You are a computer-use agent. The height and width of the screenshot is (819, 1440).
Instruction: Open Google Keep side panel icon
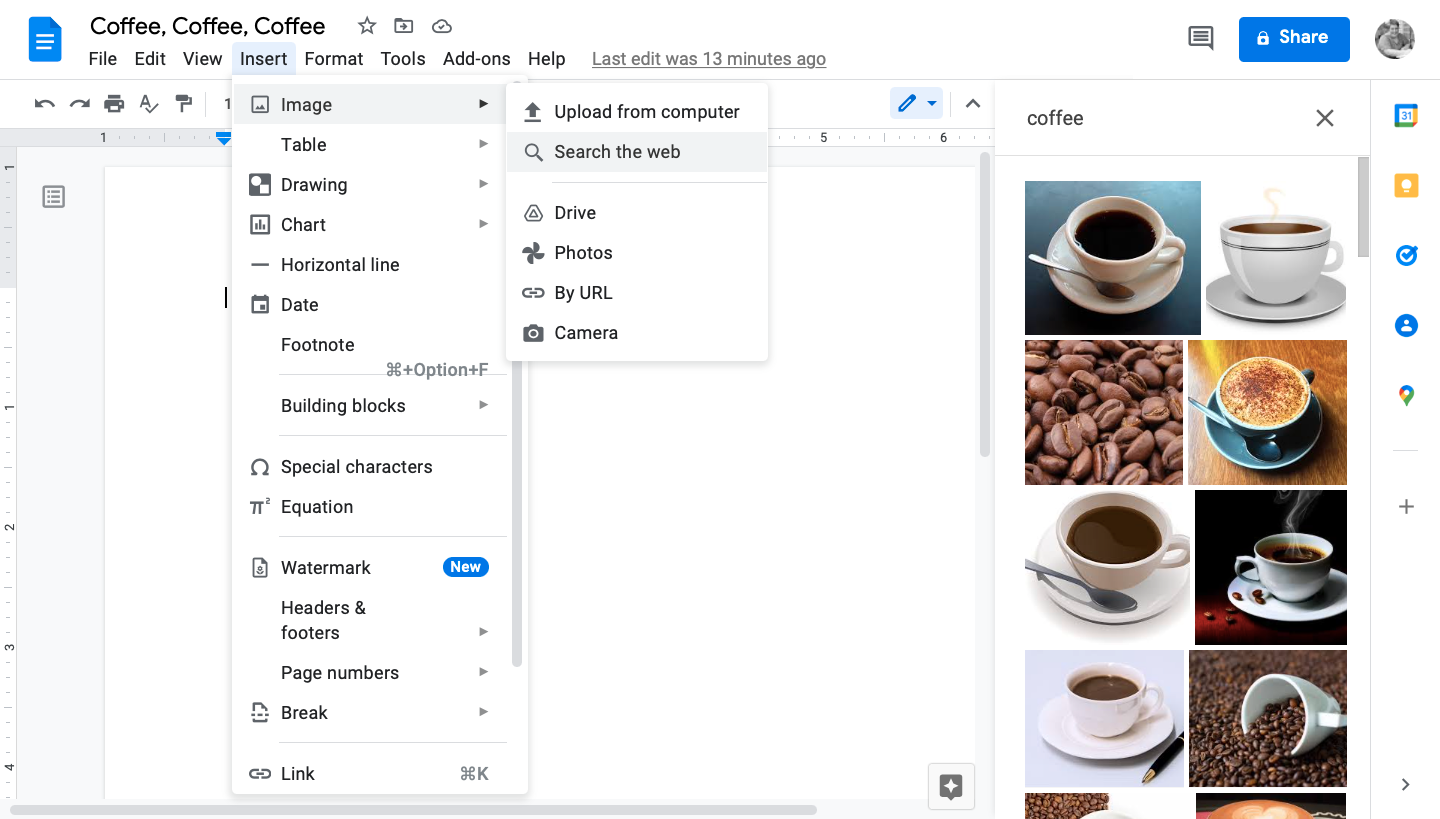click(1406, 186)
